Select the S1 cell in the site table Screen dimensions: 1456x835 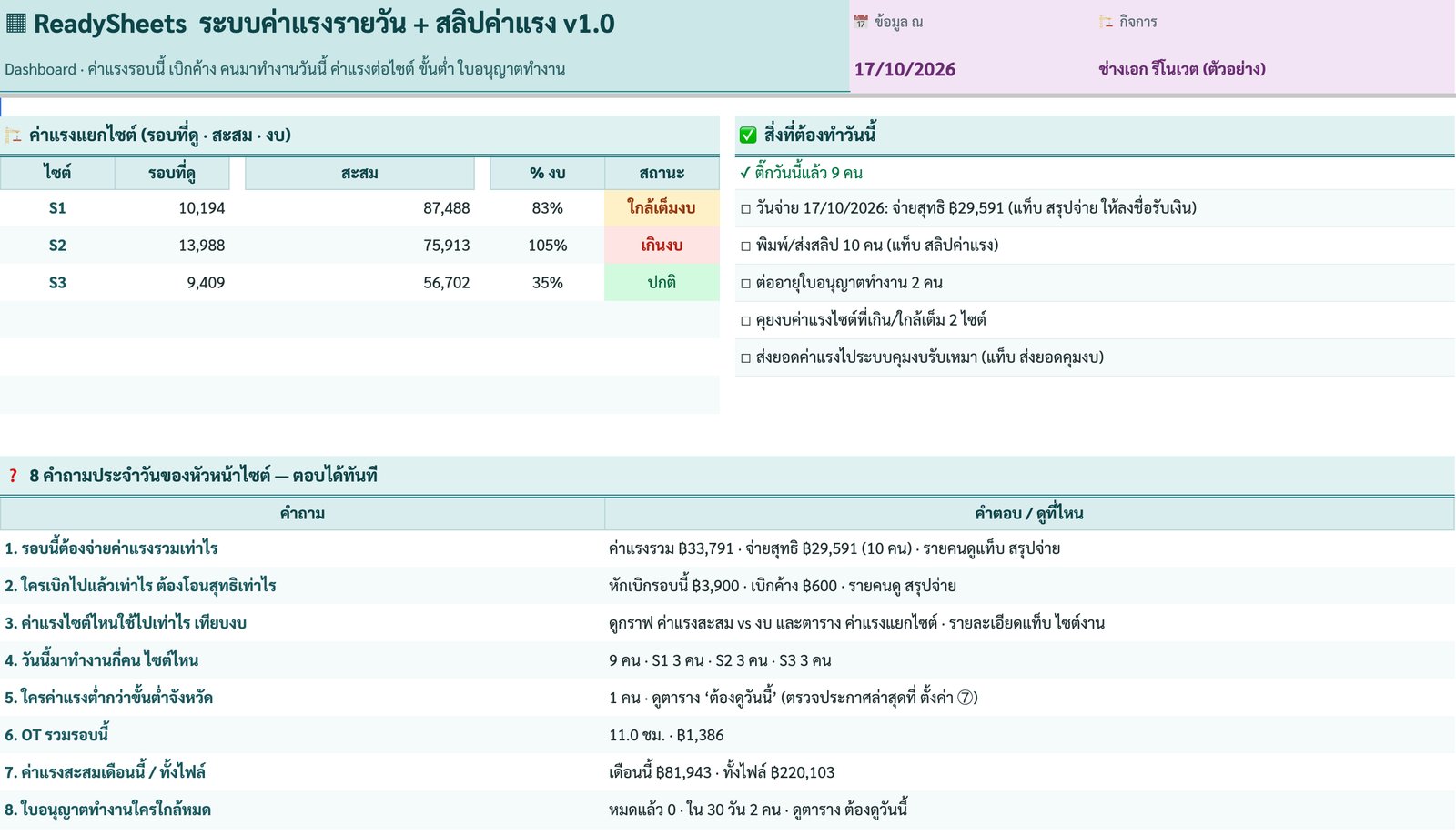pyautogui.click(x=57, y=208)
